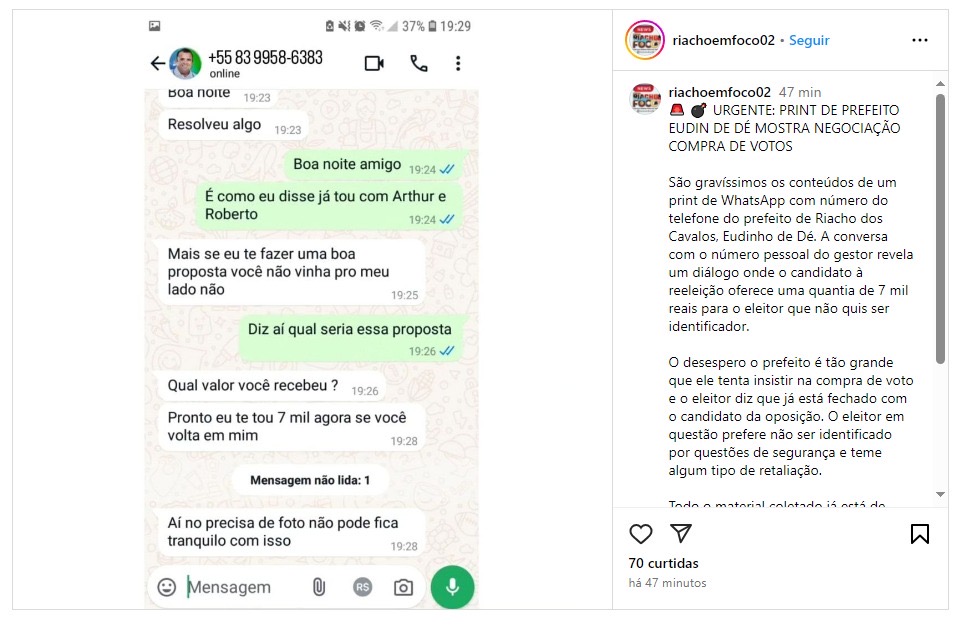Viewport: 962px width, 626px height.
Task: Click riachoemfoco02 username above caption
Action: tap(719, 92)
